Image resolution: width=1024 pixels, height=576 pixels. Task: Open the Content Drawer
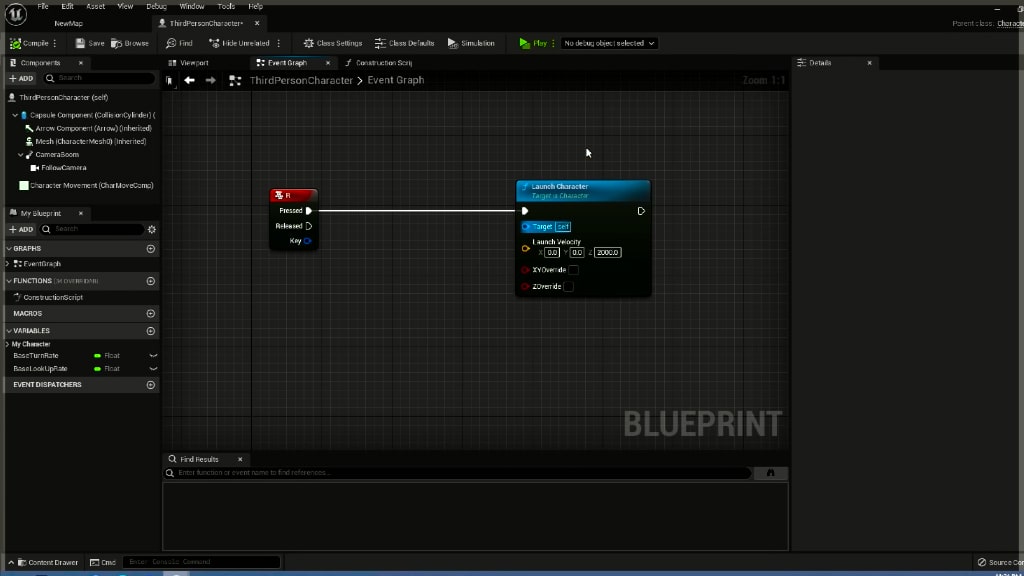pos(47,562)
